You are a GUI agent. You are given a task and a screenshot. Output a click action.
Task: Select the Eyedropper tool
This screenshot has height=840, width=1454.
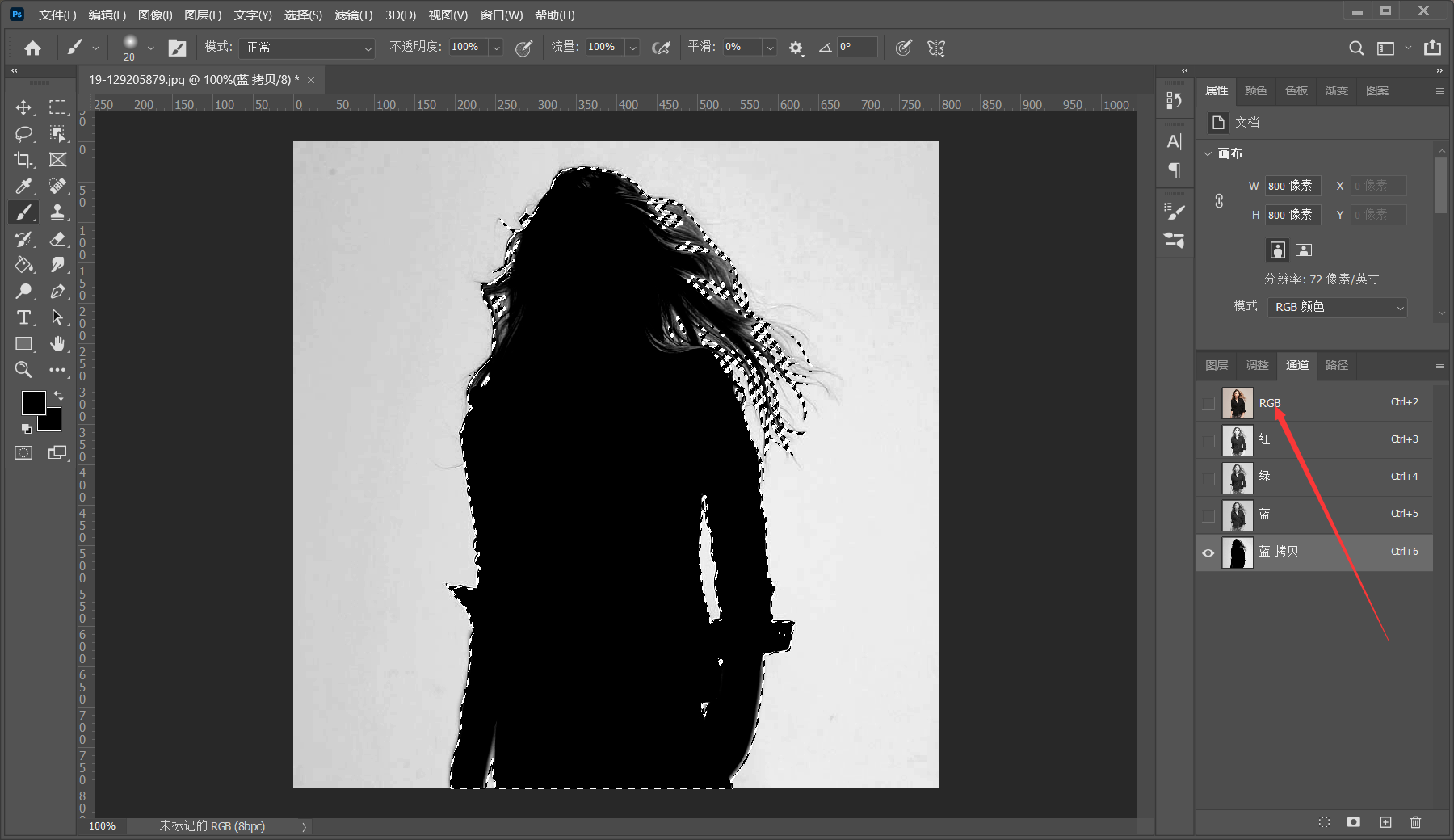(23, 186)
